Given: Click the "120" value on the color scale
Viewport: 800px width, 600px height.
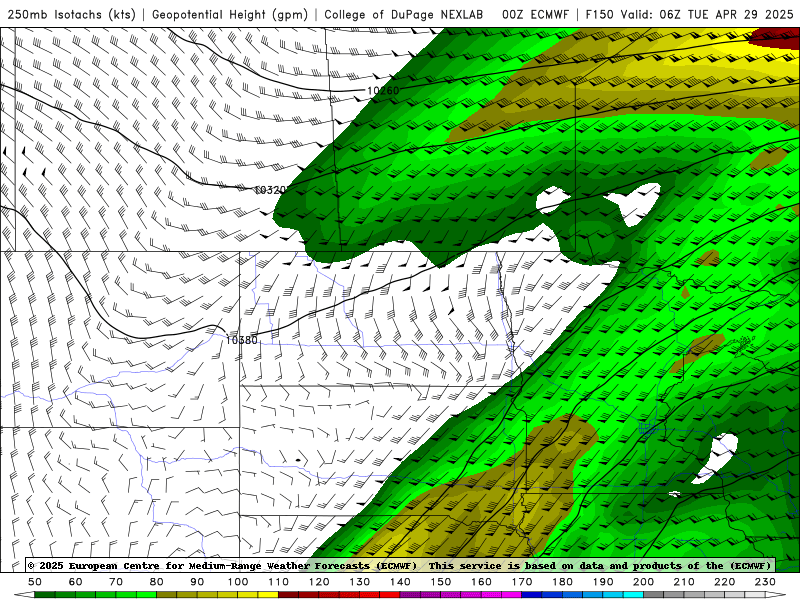Looking at the screenshot, I should pyautogui.click(x=319, y=582).
